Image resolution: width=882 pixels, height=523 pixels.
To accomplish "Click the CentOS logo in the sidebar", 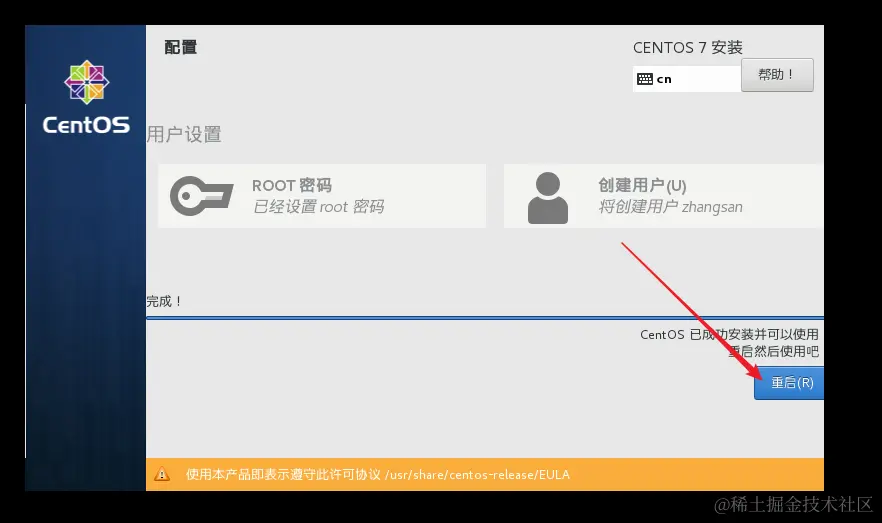I will (86, 97).
